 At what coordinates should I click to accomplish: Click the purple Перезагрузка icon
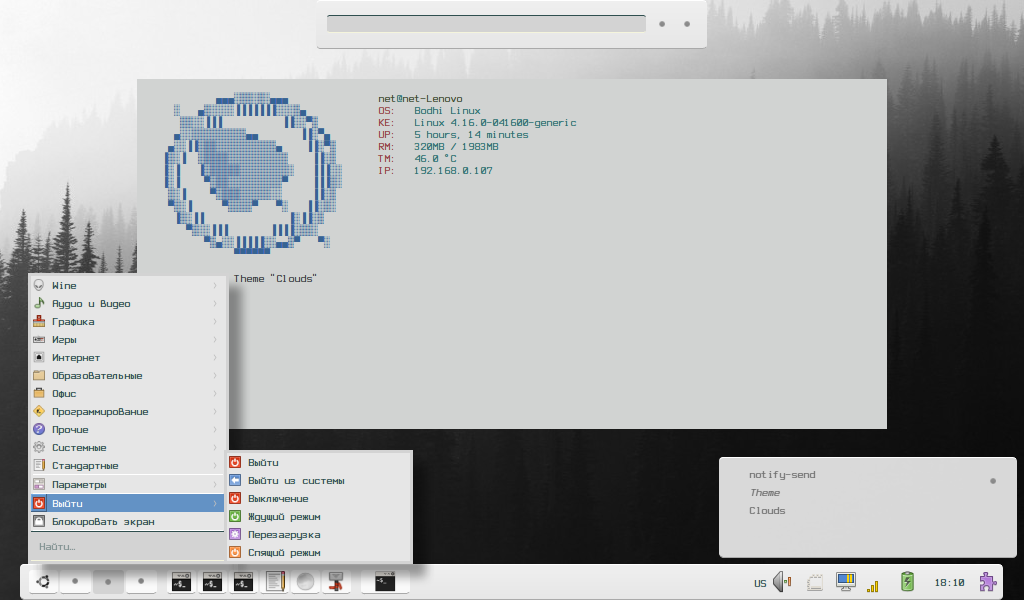tap(235, 534)
